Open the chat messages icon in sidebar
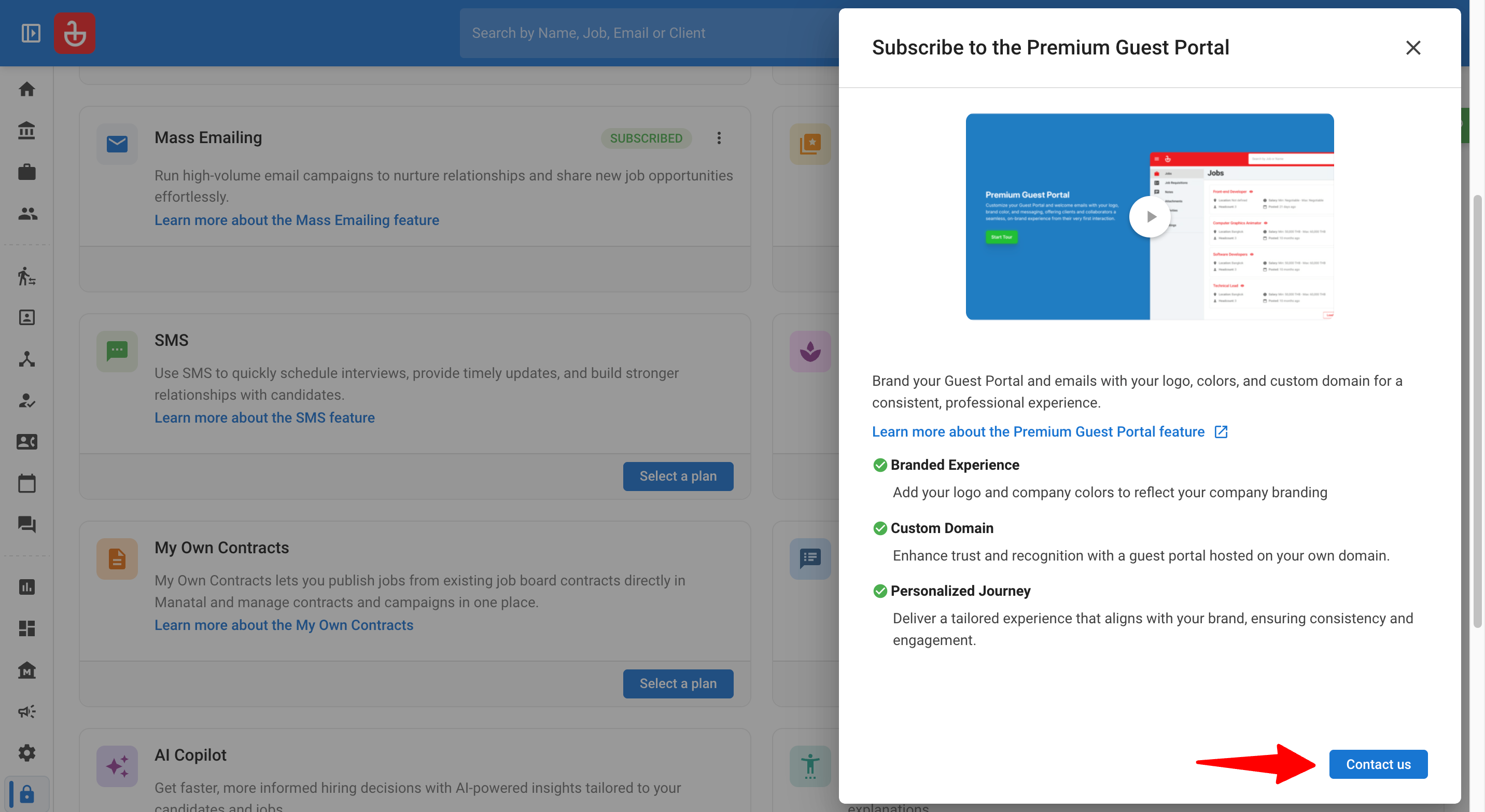 point(26,524)
